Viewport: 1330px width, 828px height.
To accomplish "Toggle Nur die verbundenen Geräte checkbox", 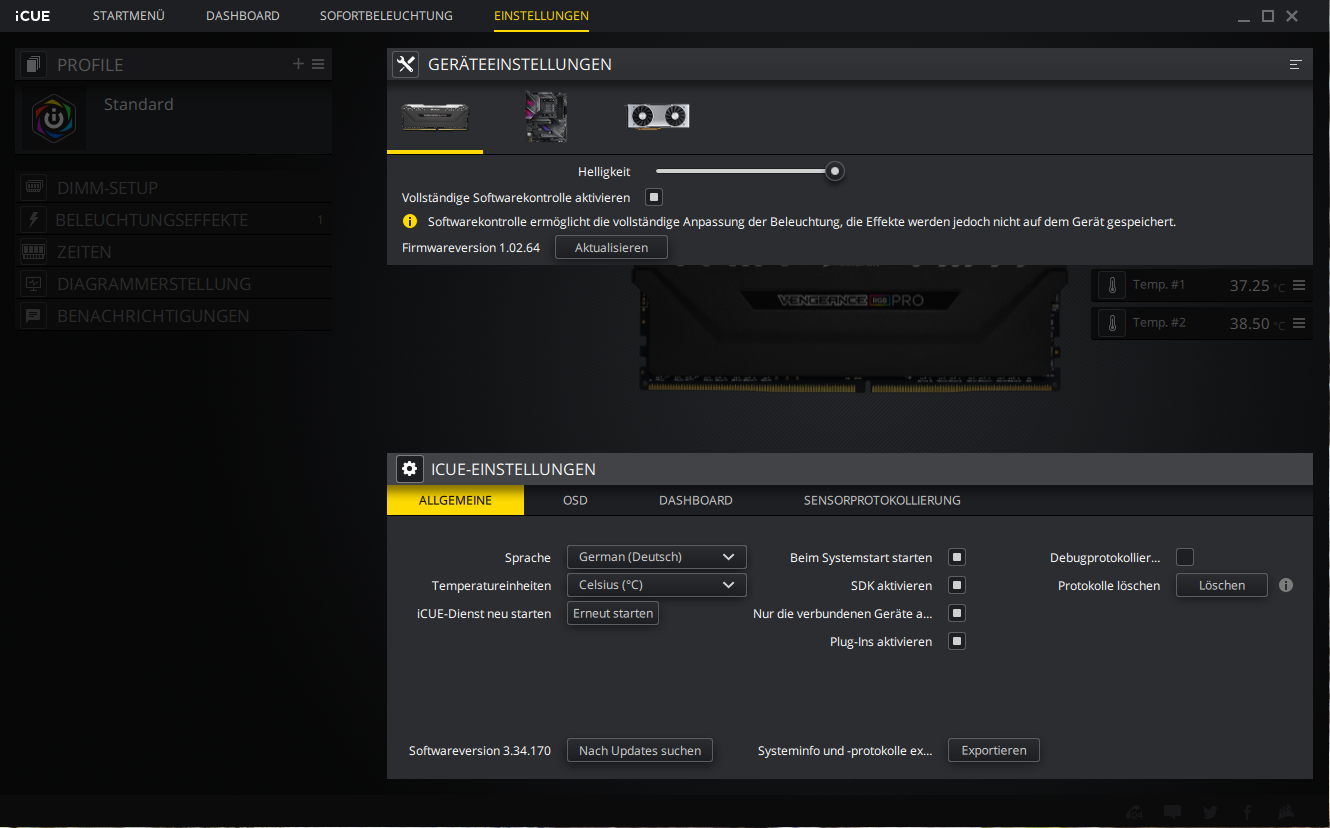I will 957,613.
